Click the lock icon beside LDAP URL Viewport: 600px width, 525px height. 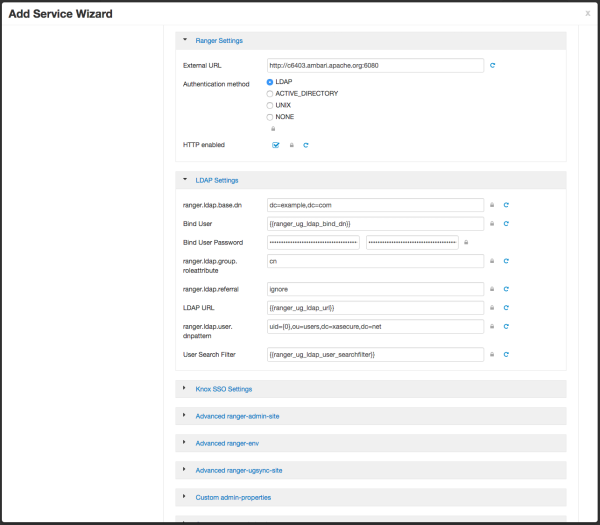[x=492, y=308]
